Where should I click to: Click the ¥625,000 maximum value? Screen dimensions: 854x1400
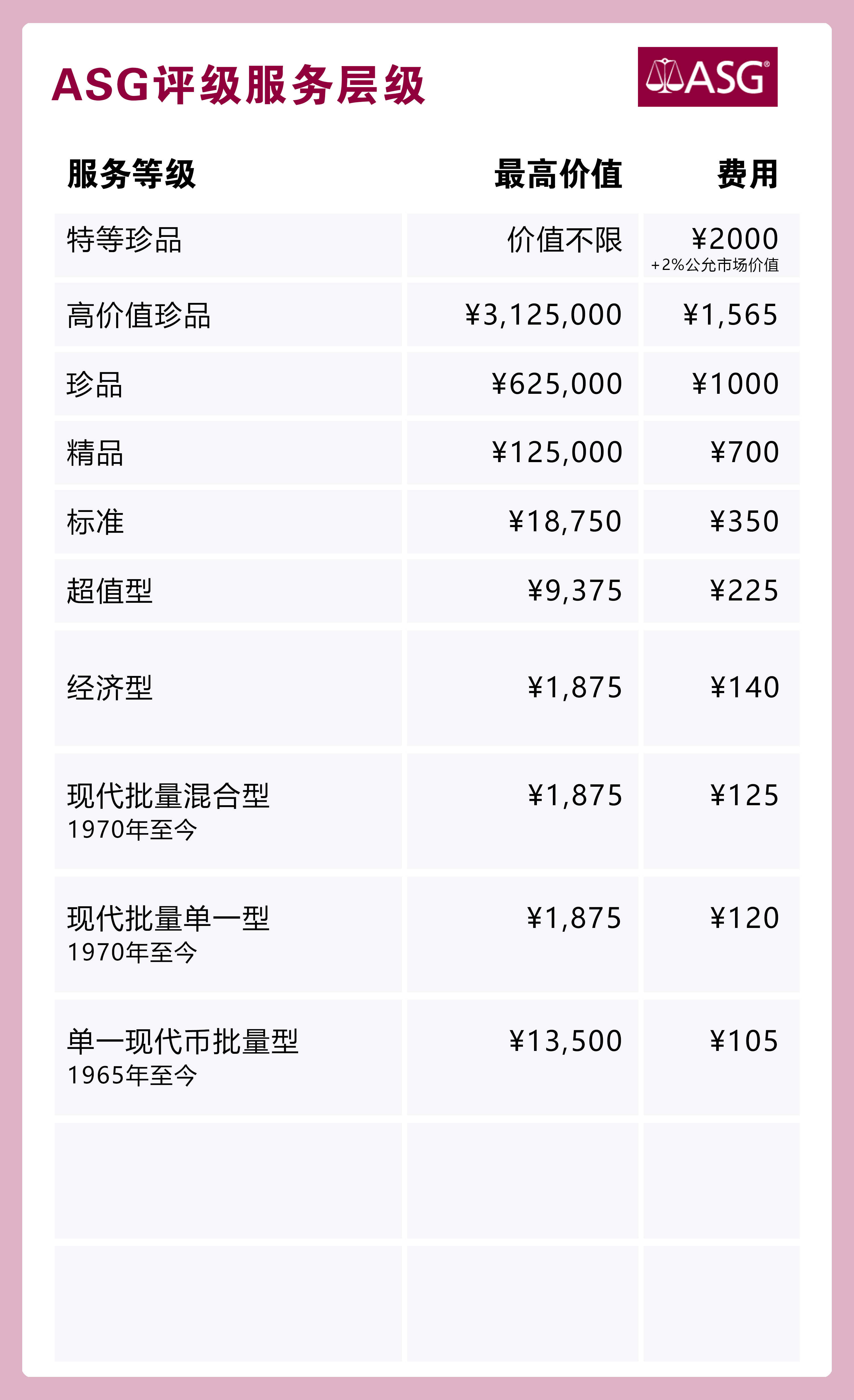tap(557, 384)
